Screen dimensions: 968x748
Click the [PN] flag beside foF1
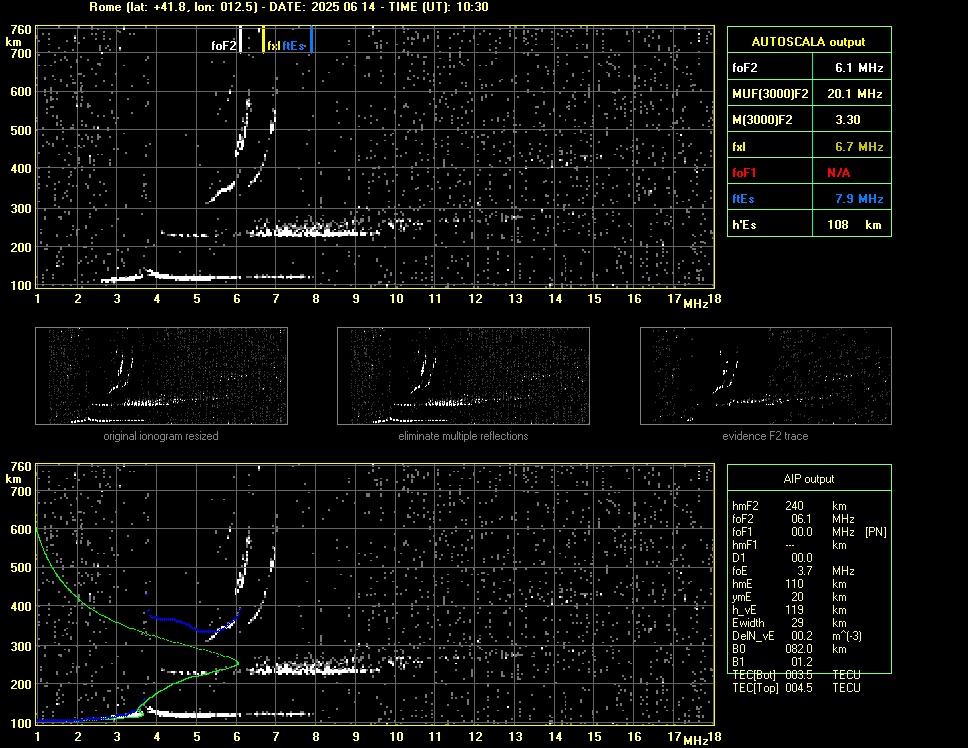click(875, 532)
